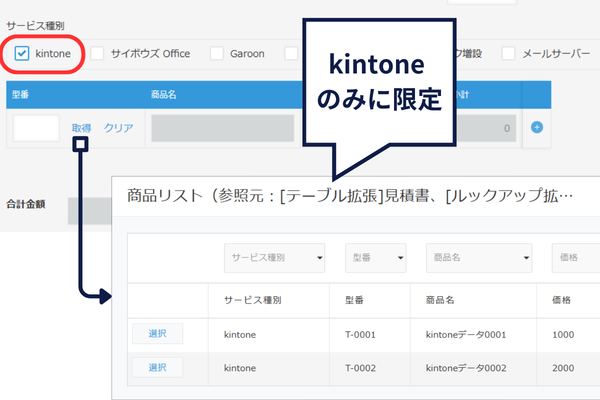The height and width of the screenshot is (400, 600).
Task: Focus the 型番 input field
Action: (36, 128)
